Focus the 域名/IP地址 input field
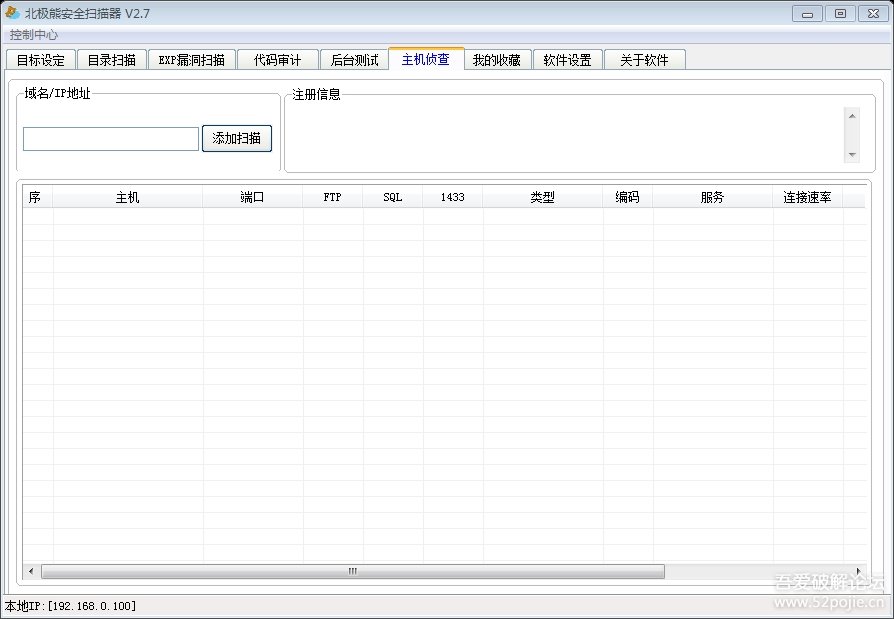The width and height of the screenshot is (894, 619). tap(111, 139)
